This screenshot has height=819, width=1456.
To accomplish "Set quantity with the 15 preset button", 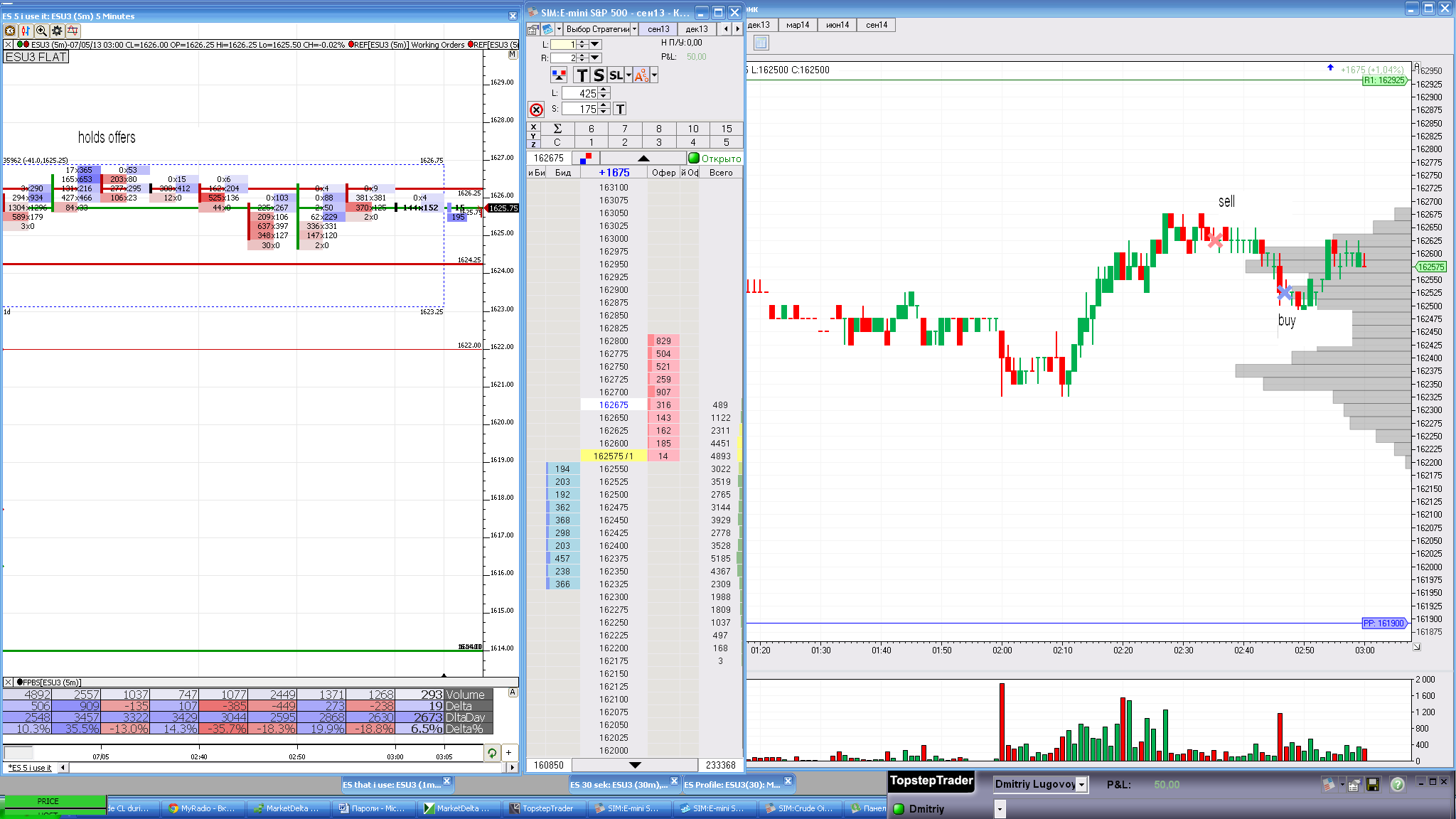I will (727, 129).
